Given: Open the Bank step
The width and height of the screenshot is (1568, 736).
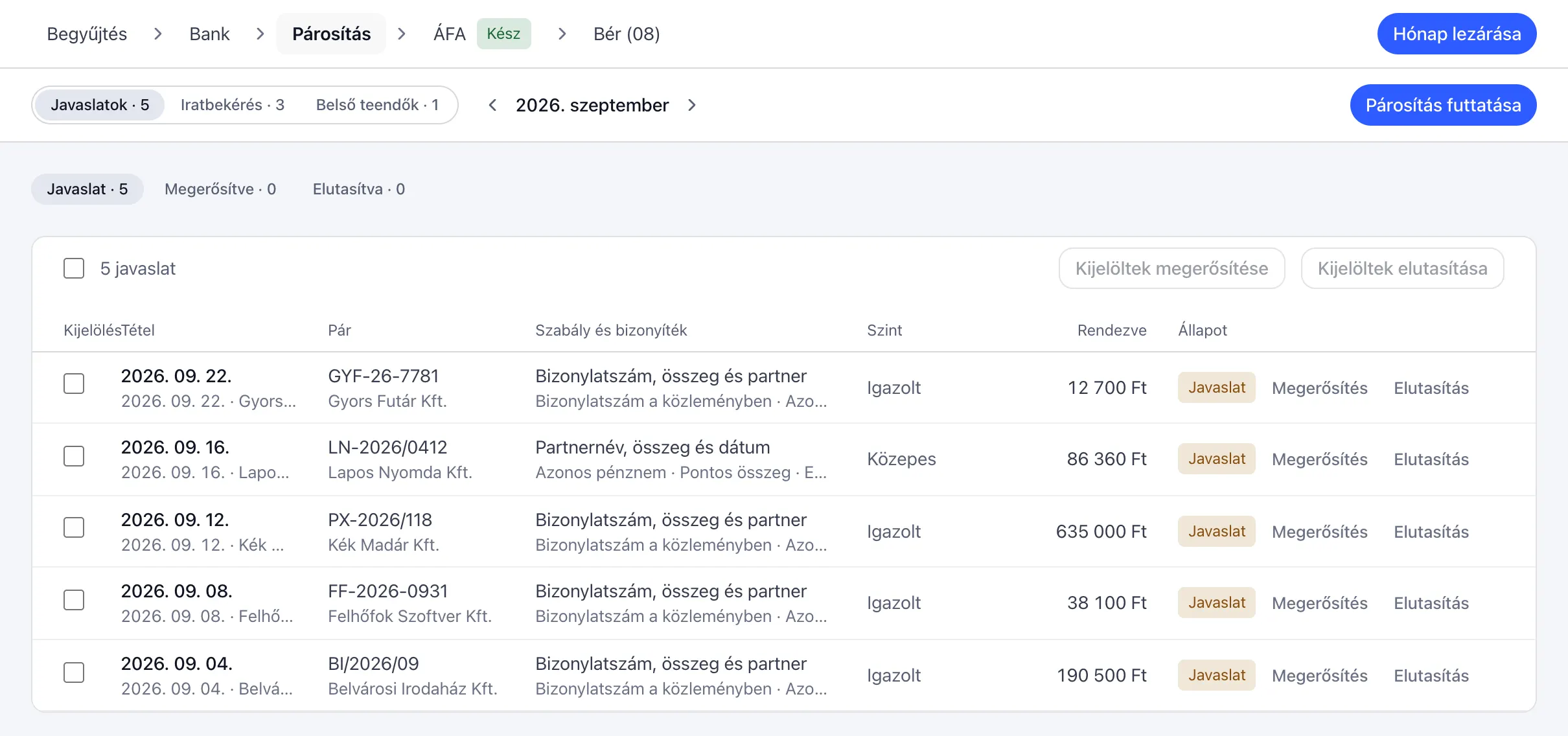Looking at the screenshot, I should [x=209, y=34].
